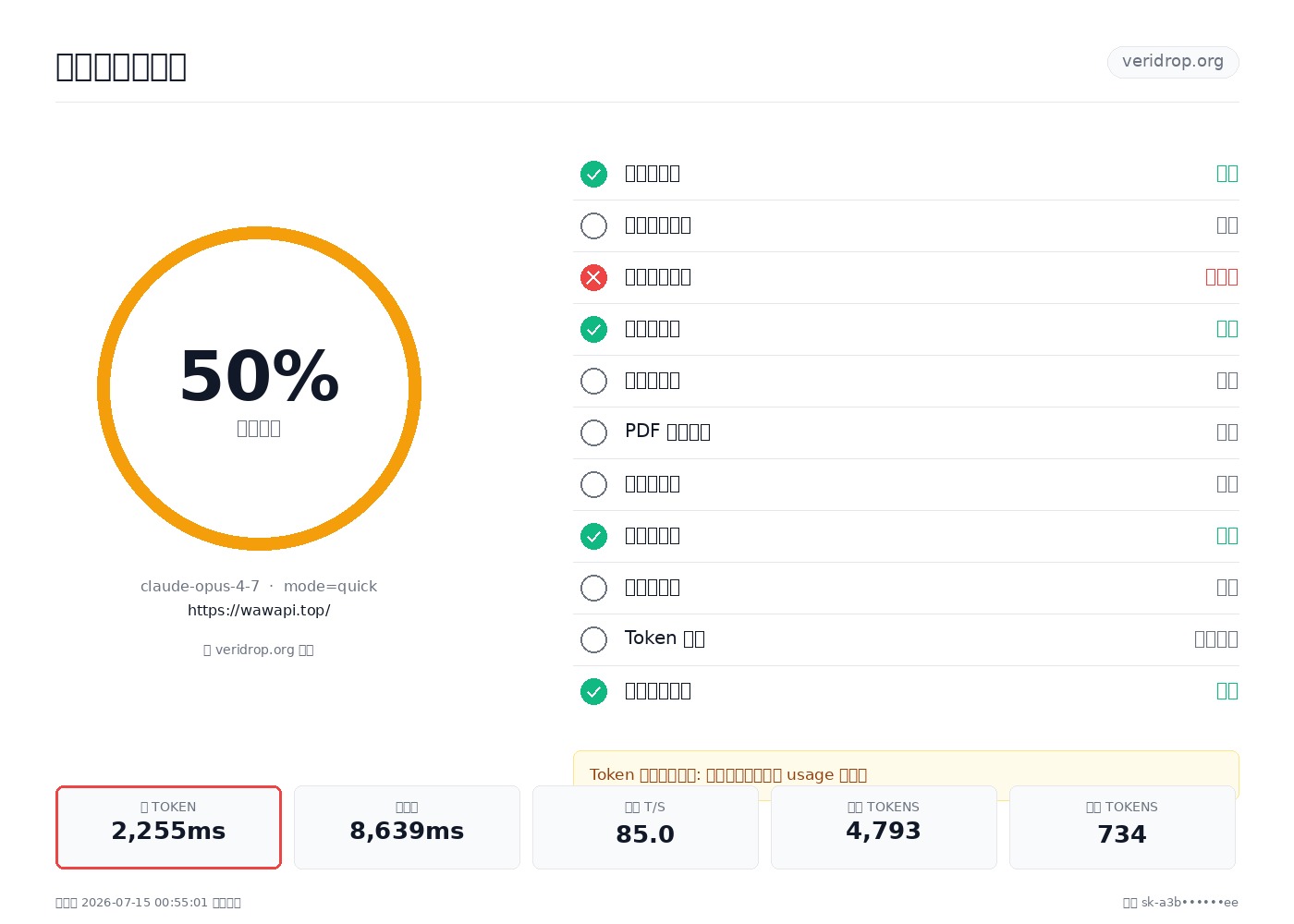Click the red X failed-check icon
The image size is (1294, 924).
click(593, 277)
